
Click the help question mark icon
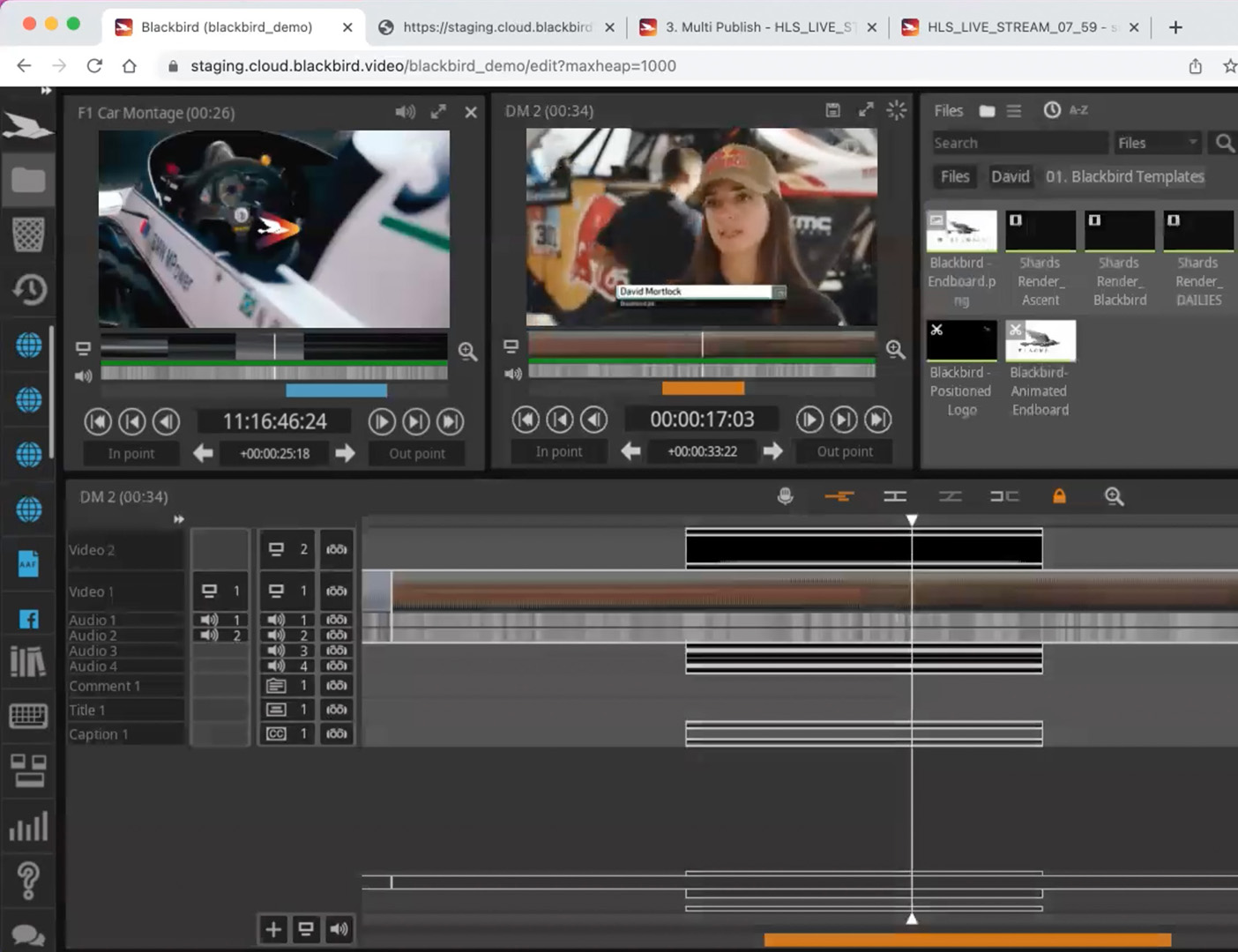pyautogui.click(x=28, y=880)
